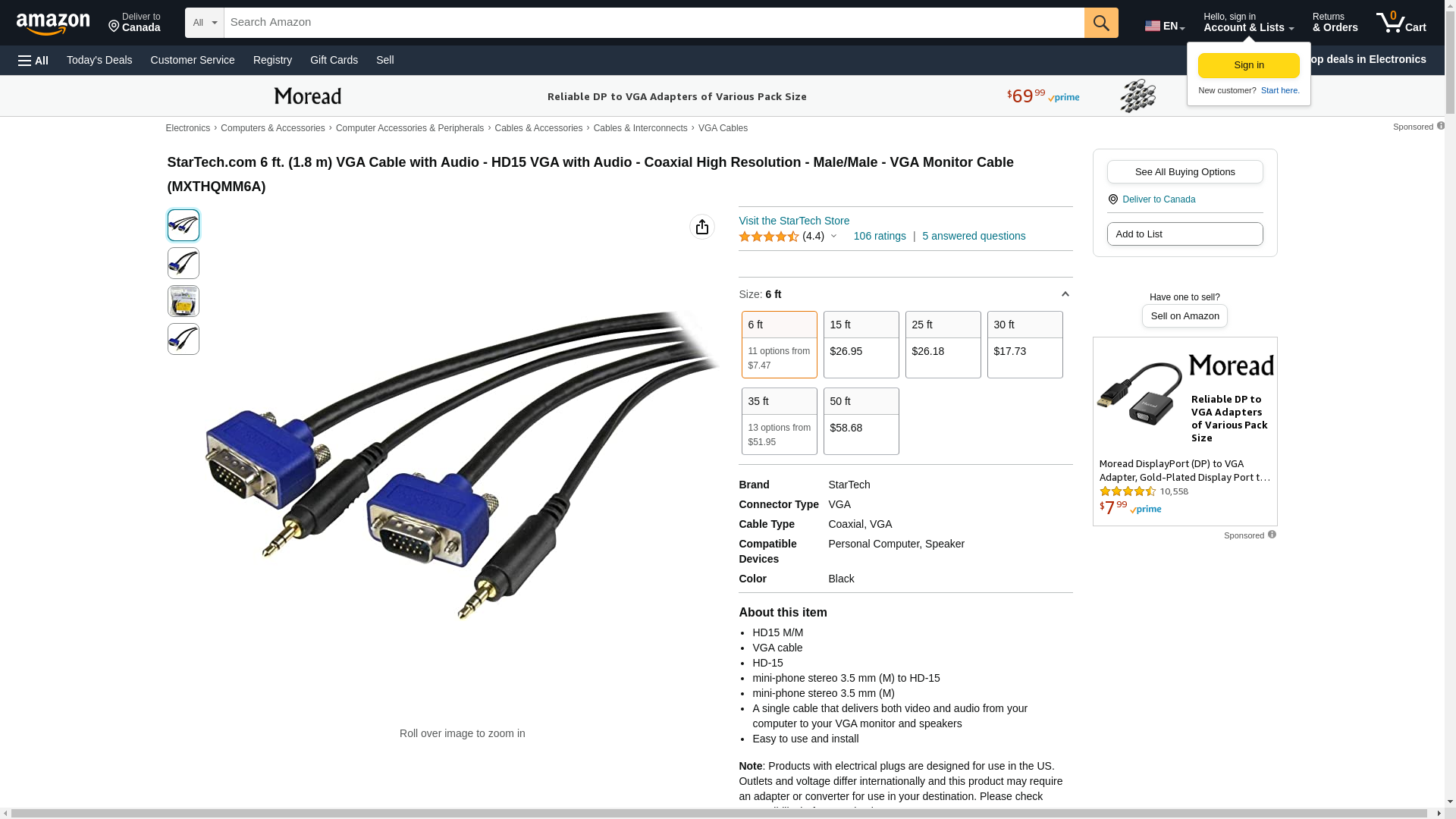Click the yellow Sign in button

(x=1249, y=65)
